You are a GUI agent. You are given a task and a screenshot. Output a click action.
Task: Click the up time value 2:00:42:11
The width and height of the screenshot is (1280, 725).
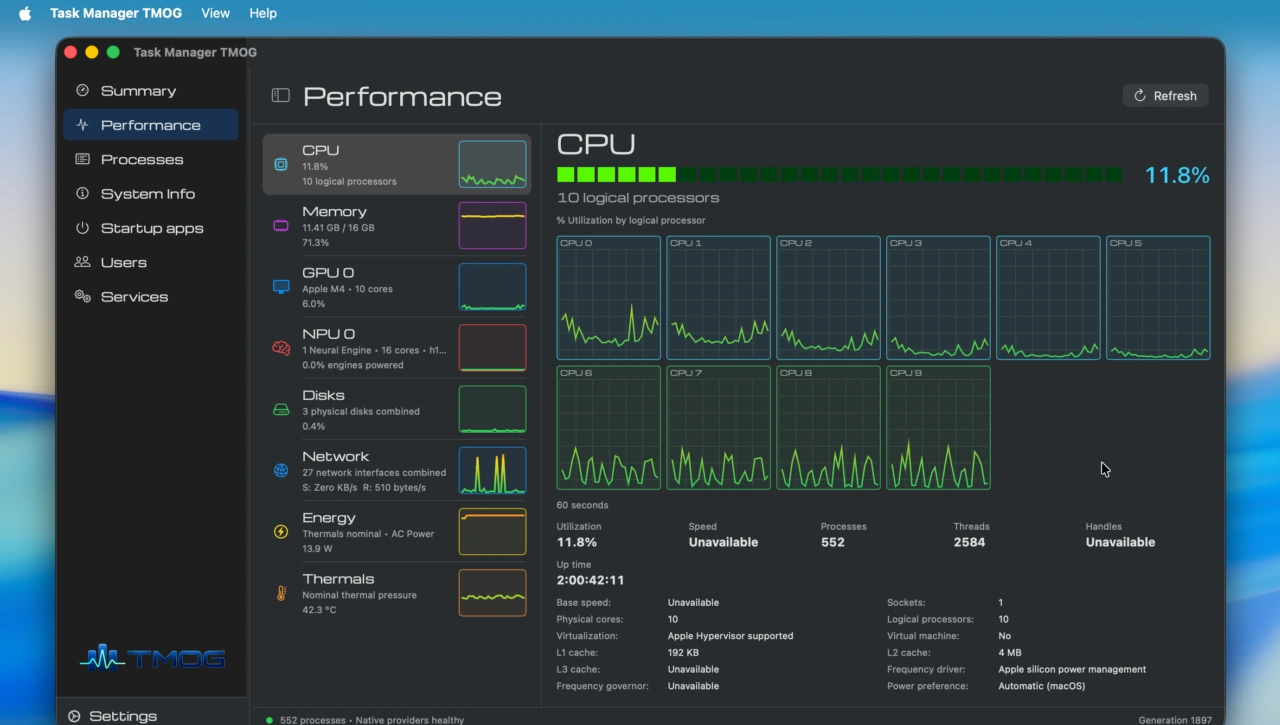(x=590, y=580)
